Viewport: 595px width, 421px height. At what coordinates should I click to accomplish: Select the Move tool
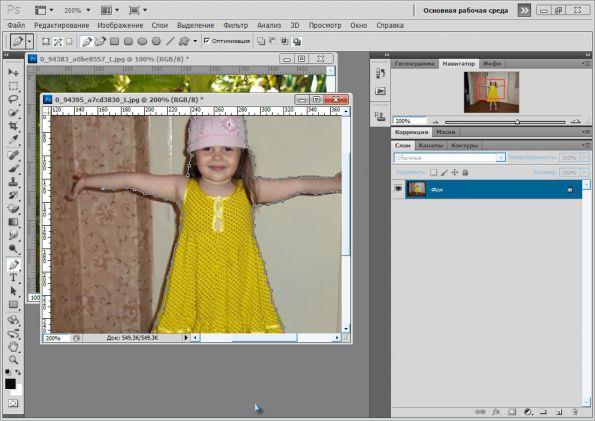tap(13, 72)
